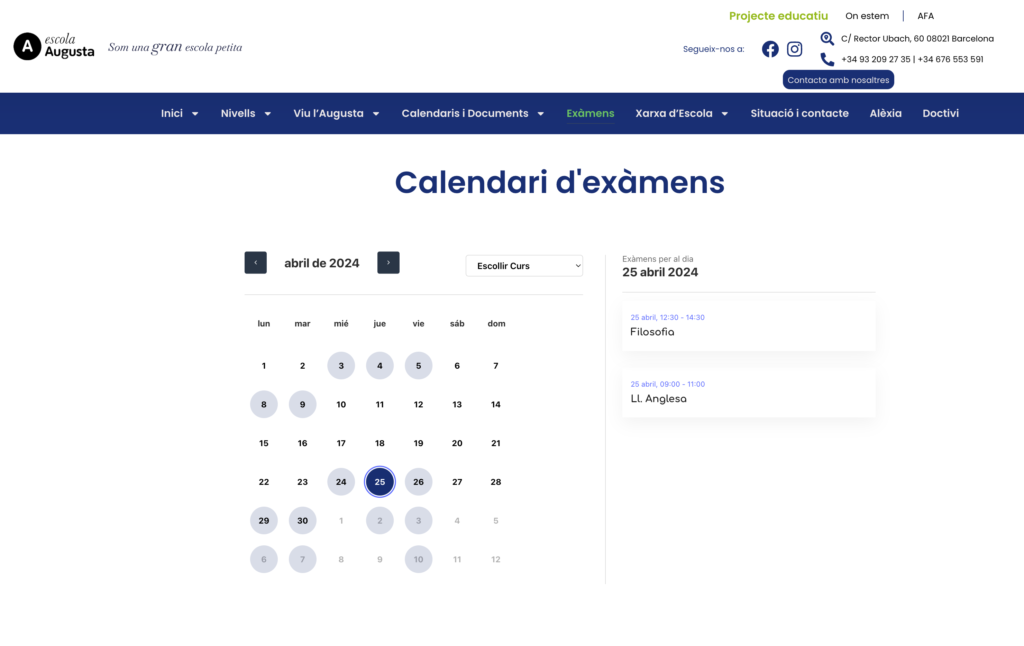Screen dimensions: 1024x646
Task: Click the phone icon in header
Action: [x=827, y=60]
